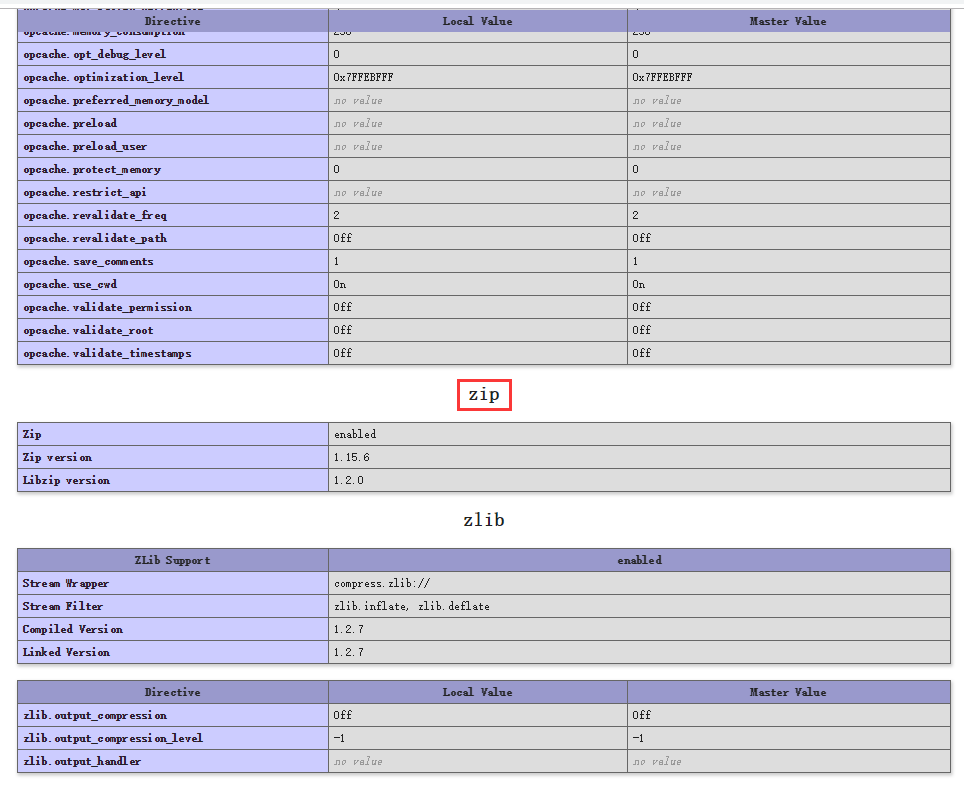Click the opcache.use_cwd directive name
The width and height of the screenshot is (964, 786).
69,284
